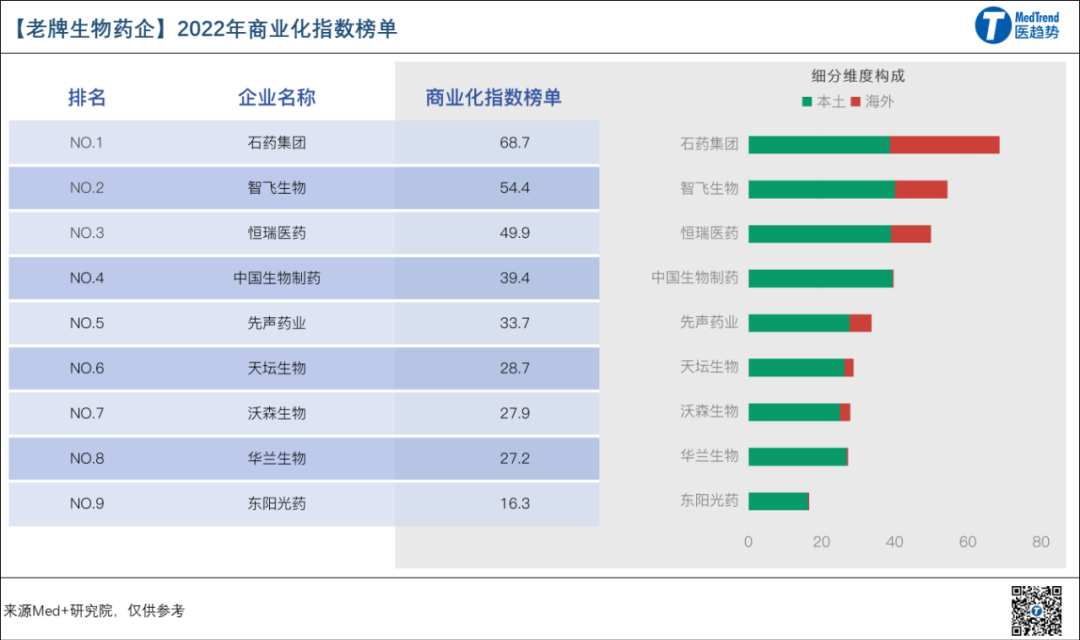Click the red 海外 legend swatch
1080x640 pixels.
[x=855, y=102]
